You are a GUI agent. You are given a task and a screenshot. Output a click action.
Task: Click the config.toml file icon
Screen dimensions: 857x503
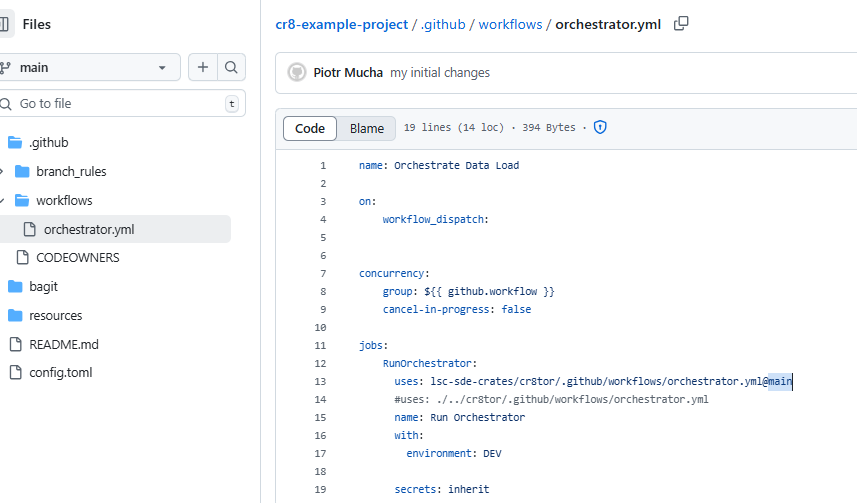pyautogui.click(x=16, y=372)
